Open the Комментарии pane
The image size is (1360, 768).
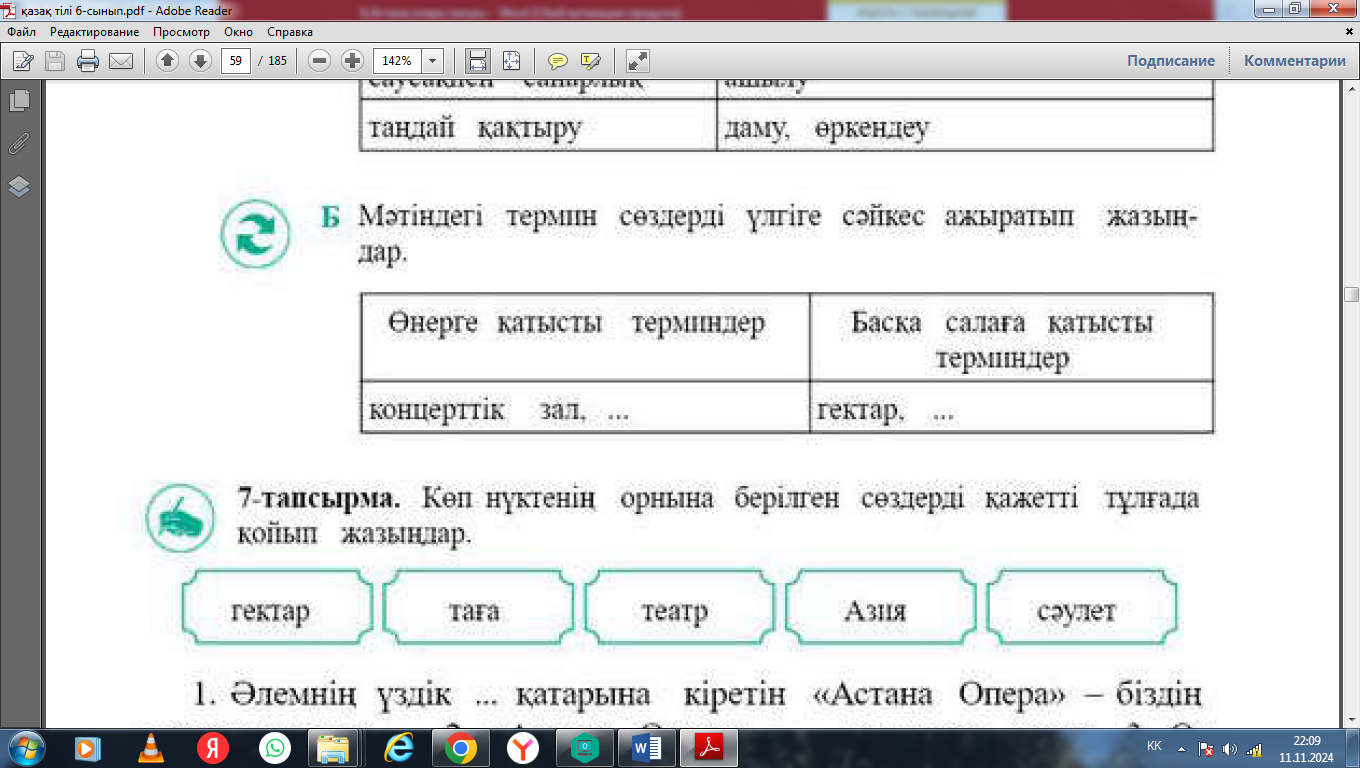1294,61
